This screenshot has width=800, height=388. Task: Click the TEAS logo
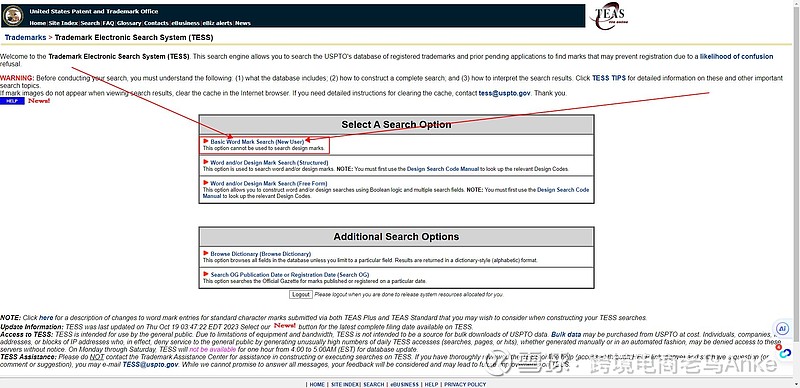(x=609, y=17)
